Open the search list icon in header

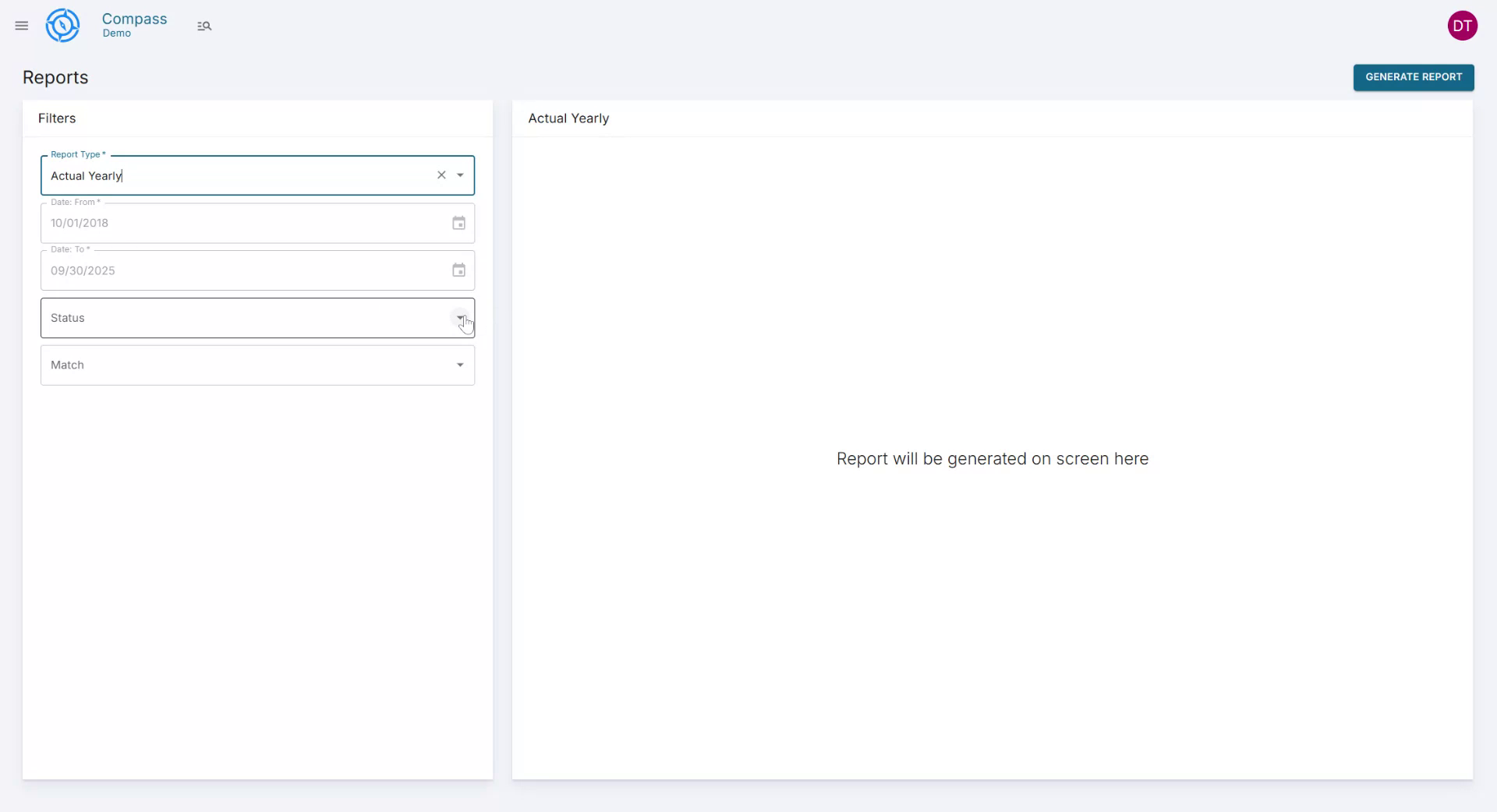coord(204,26)
